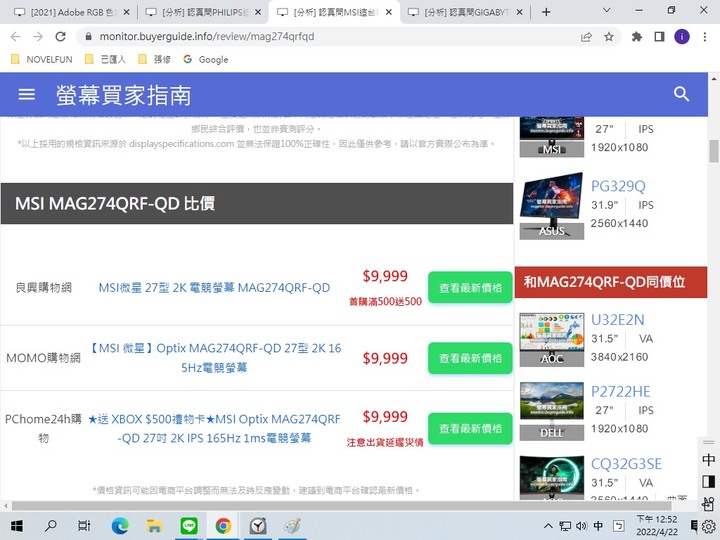The width and height of the screenshot is (720, 540).
Task: Close the PHILIPS analysis tab
Action: [258, 12]
